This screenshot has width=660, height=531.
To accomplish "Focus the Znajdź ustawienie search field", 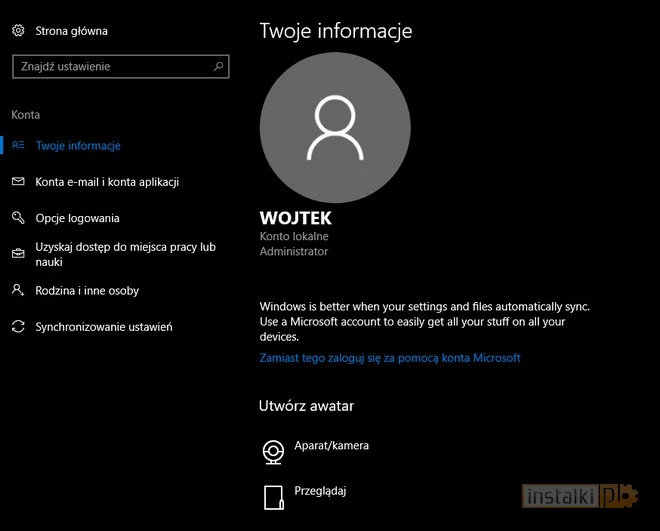I will 110,67.
